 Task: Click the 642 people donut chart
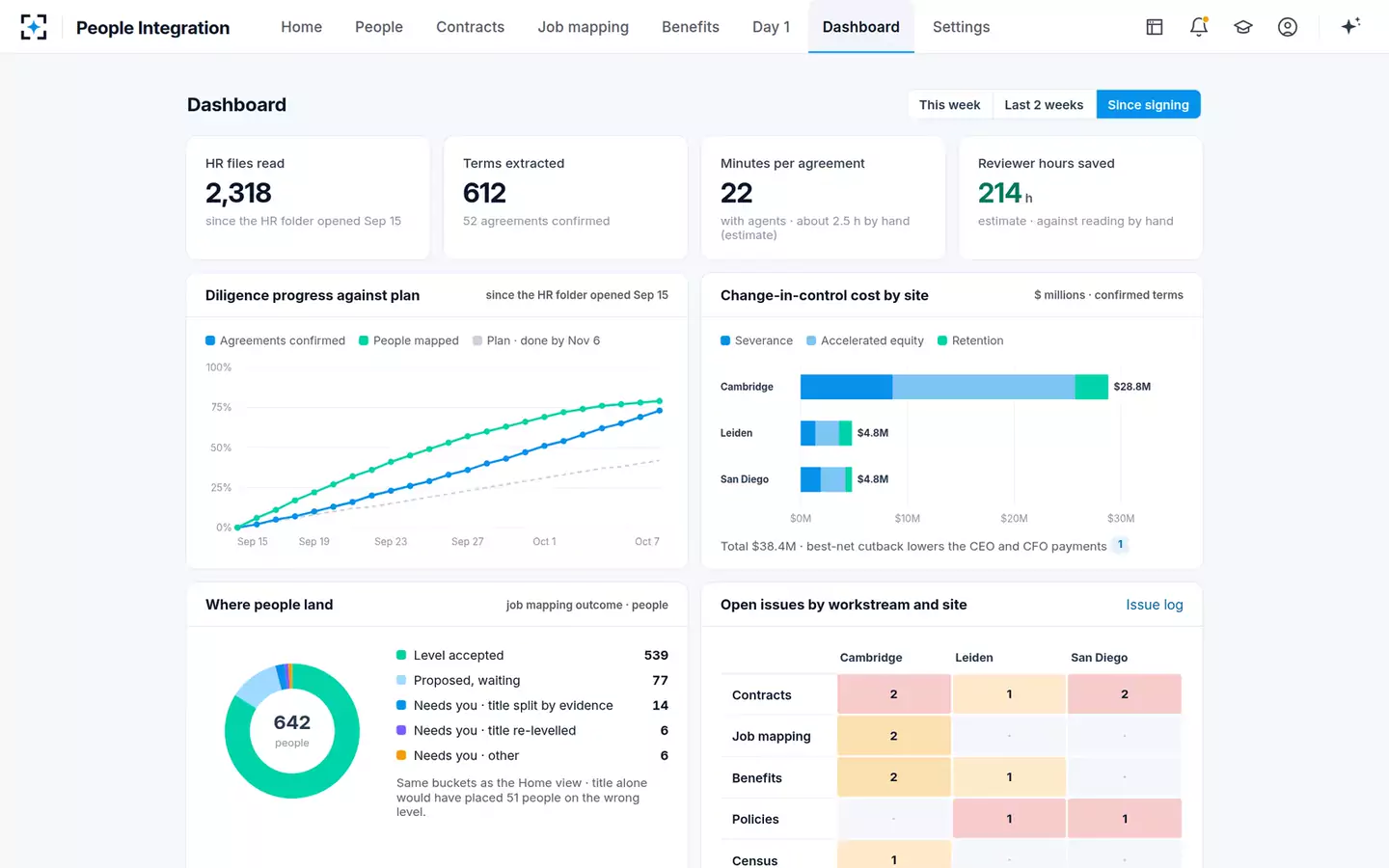pos(292,731)
